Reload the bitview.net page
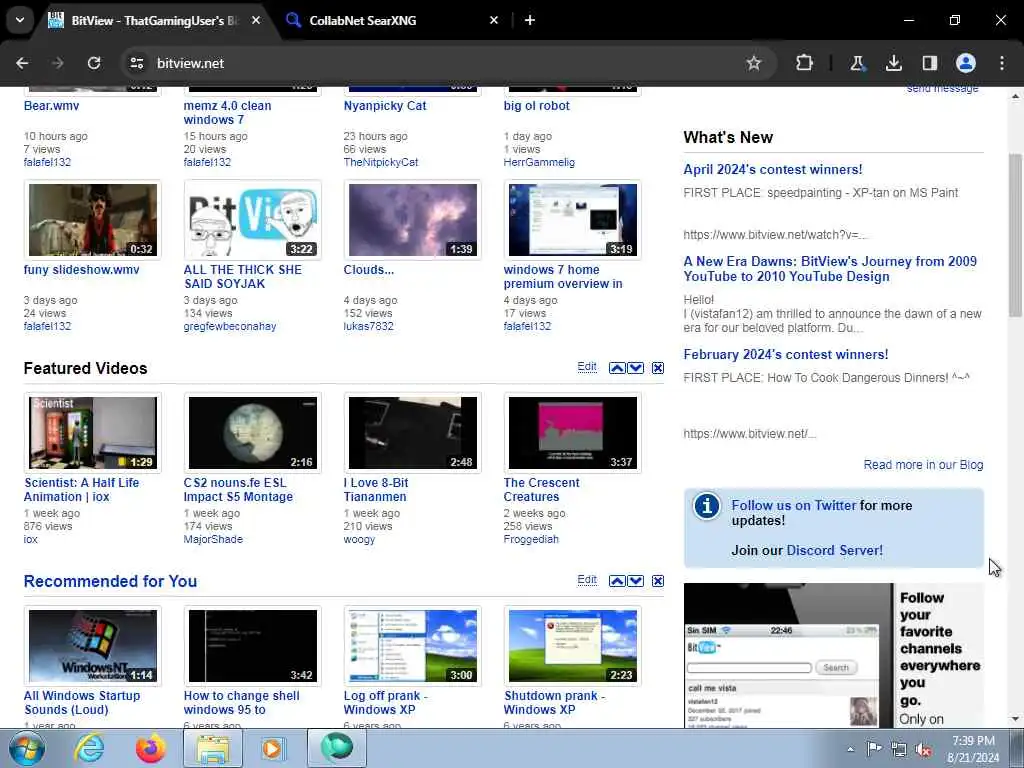This screenshot has width=1024, height=768. click(94, 63)
